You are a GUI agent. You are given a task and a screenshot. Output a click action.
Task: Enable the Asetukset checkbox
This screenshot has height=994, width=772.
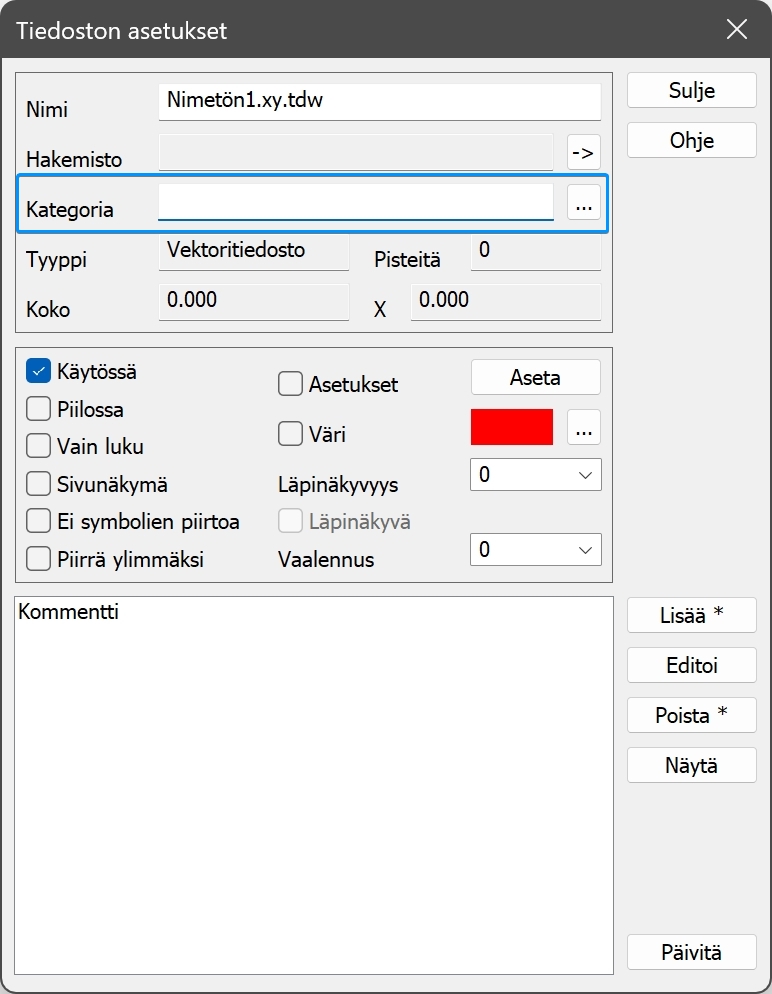click(x=290, y=384)
